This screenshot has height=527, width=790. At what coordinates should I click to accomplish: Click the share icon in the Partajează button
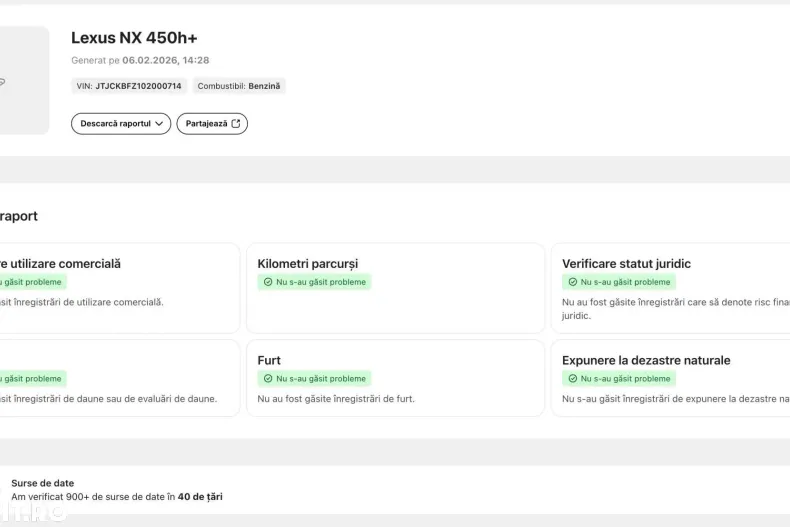(x=236, y=124)
